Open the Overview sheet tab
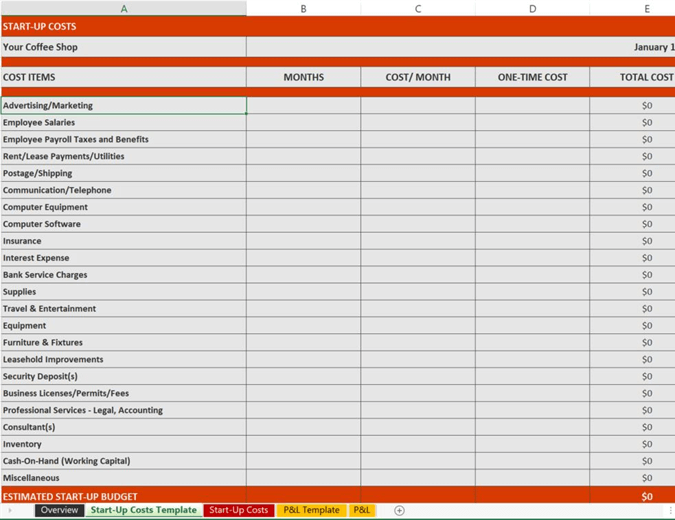 pos(59,510)
